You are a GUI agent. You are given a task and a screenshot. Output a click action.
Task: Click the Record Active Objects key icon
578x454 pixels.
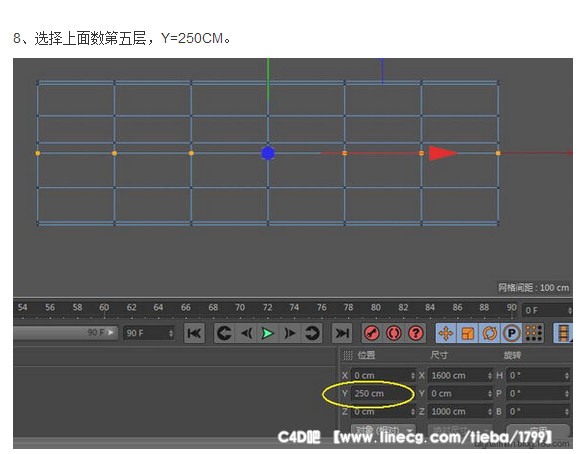click(372, 333)
